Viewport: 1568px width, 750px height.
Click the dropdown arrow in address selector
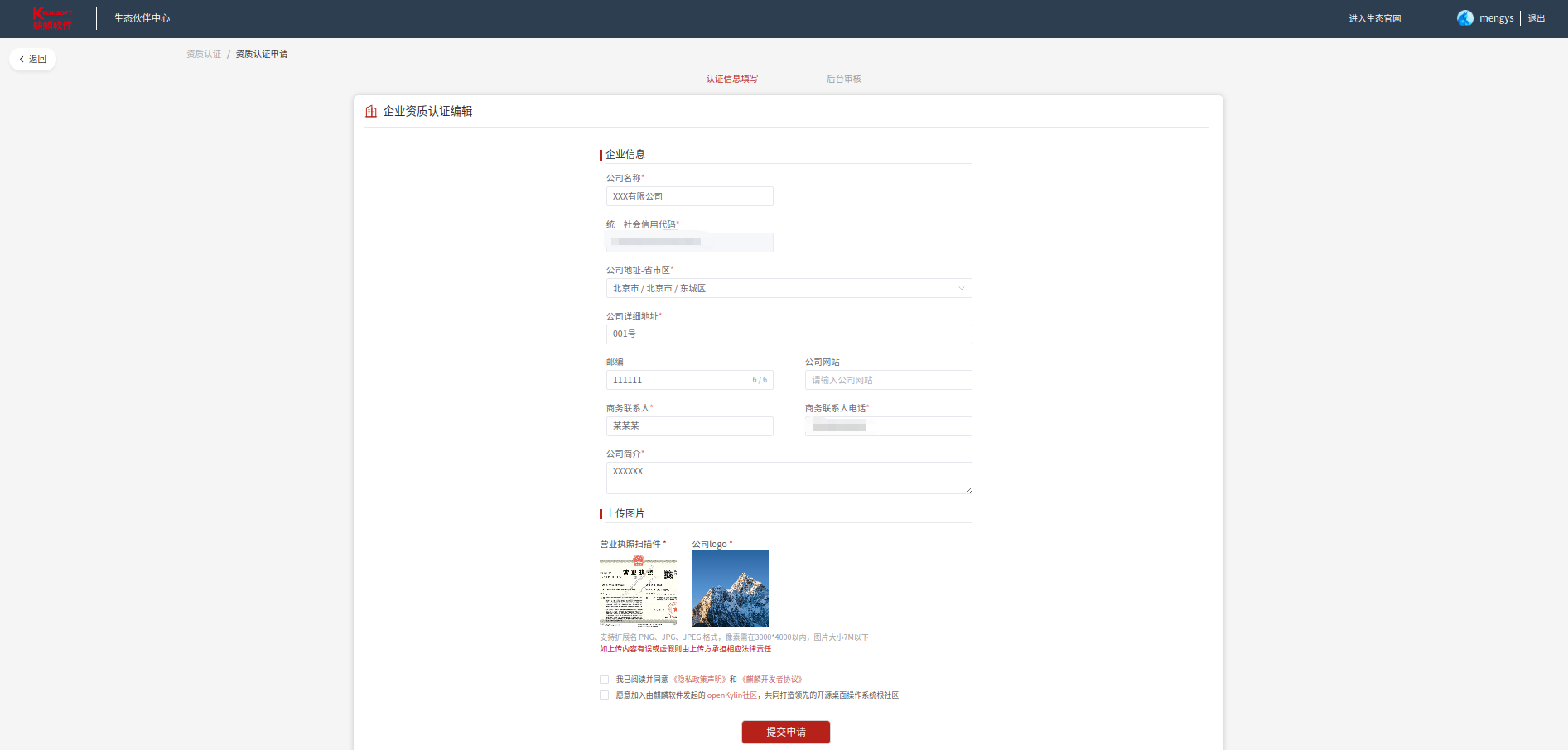pos(961,289)
